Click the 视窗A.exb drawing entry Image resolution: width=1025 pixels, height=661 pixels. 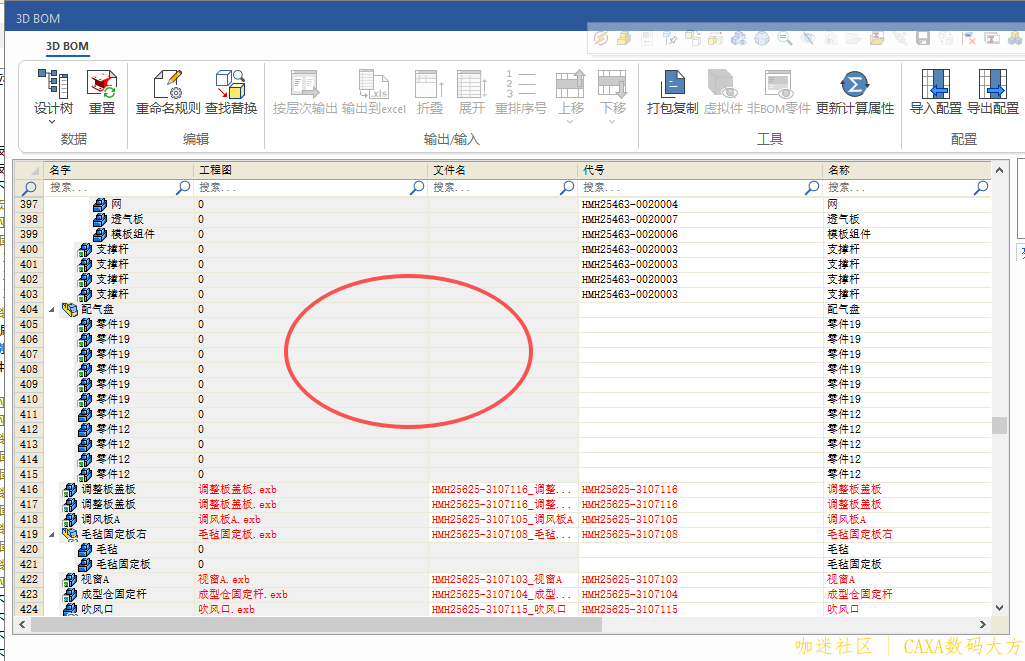tap(224, 580)
